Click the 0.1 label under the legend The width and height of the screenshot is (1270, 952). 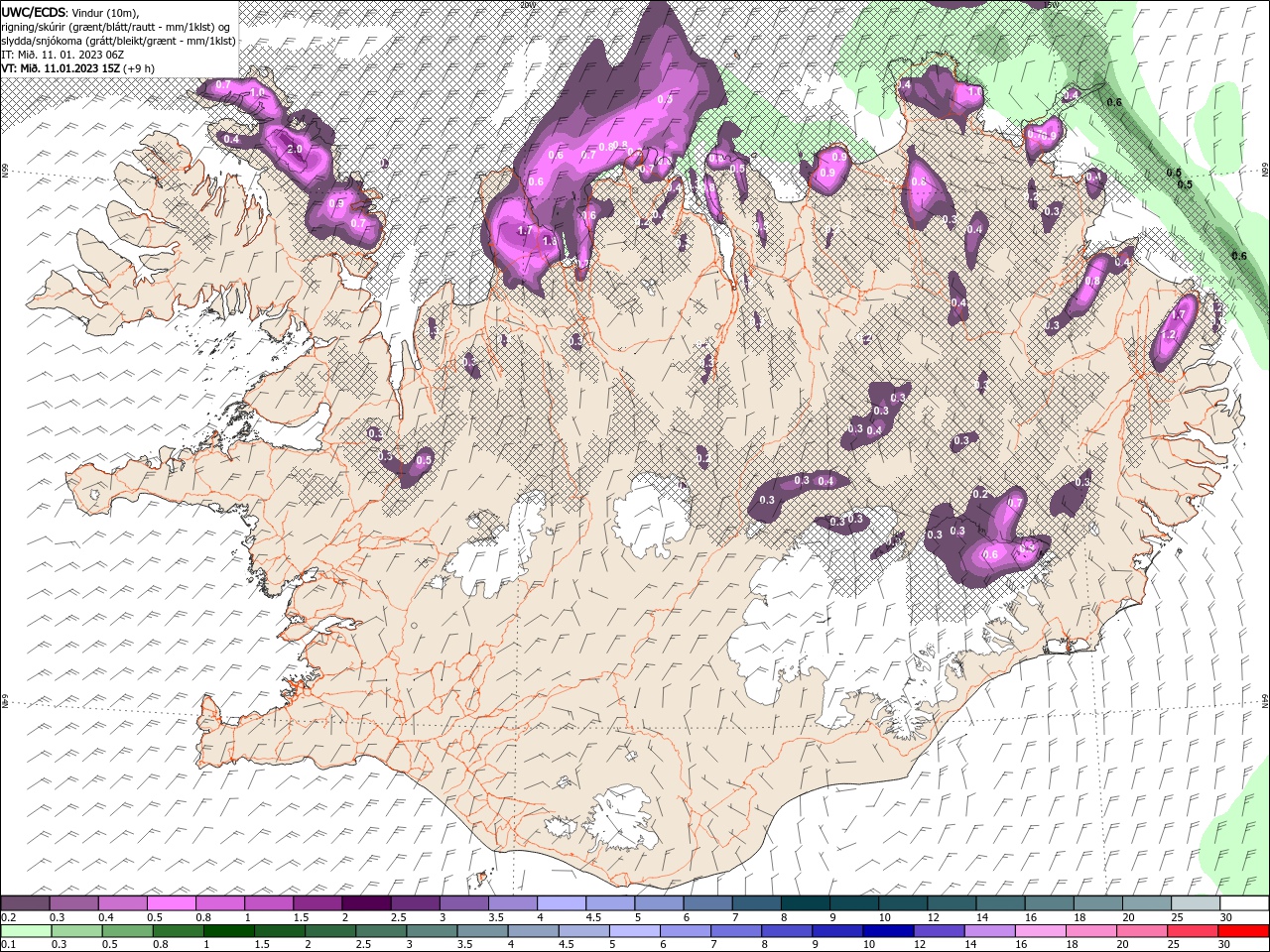(x=8, y=945)
